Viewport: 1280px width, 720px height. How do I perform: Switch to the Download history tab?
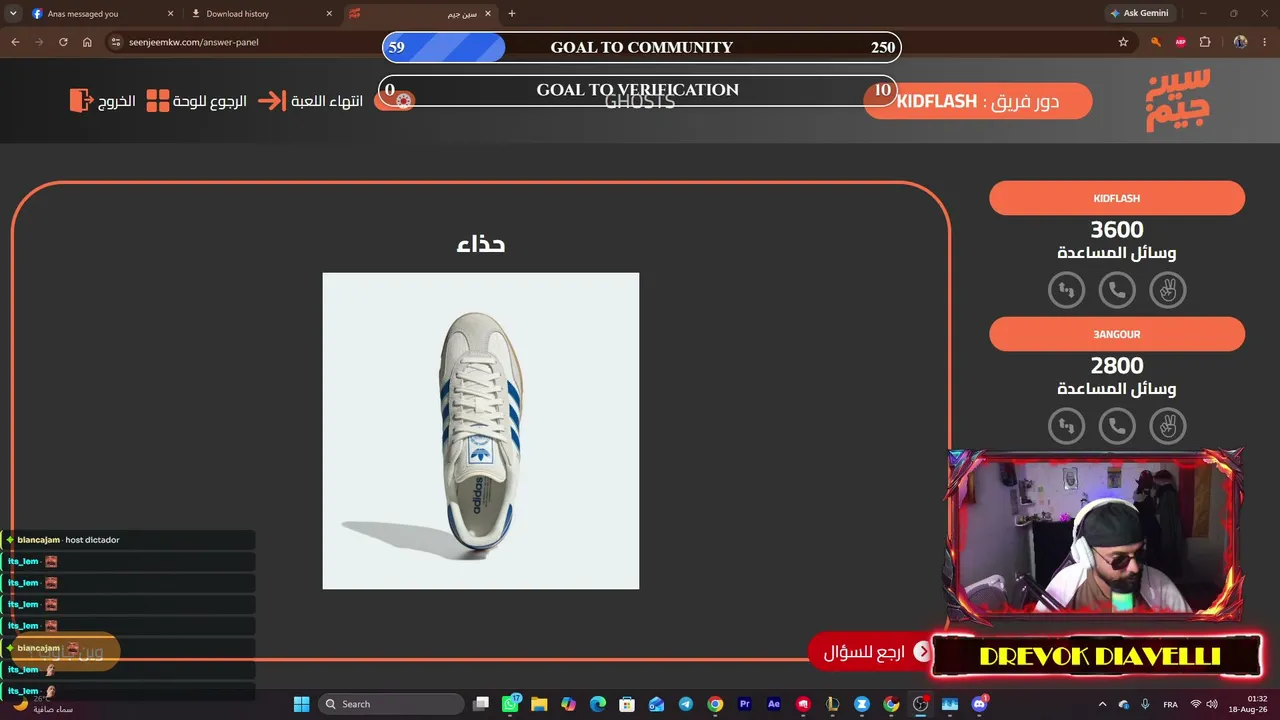pos(260,14)
